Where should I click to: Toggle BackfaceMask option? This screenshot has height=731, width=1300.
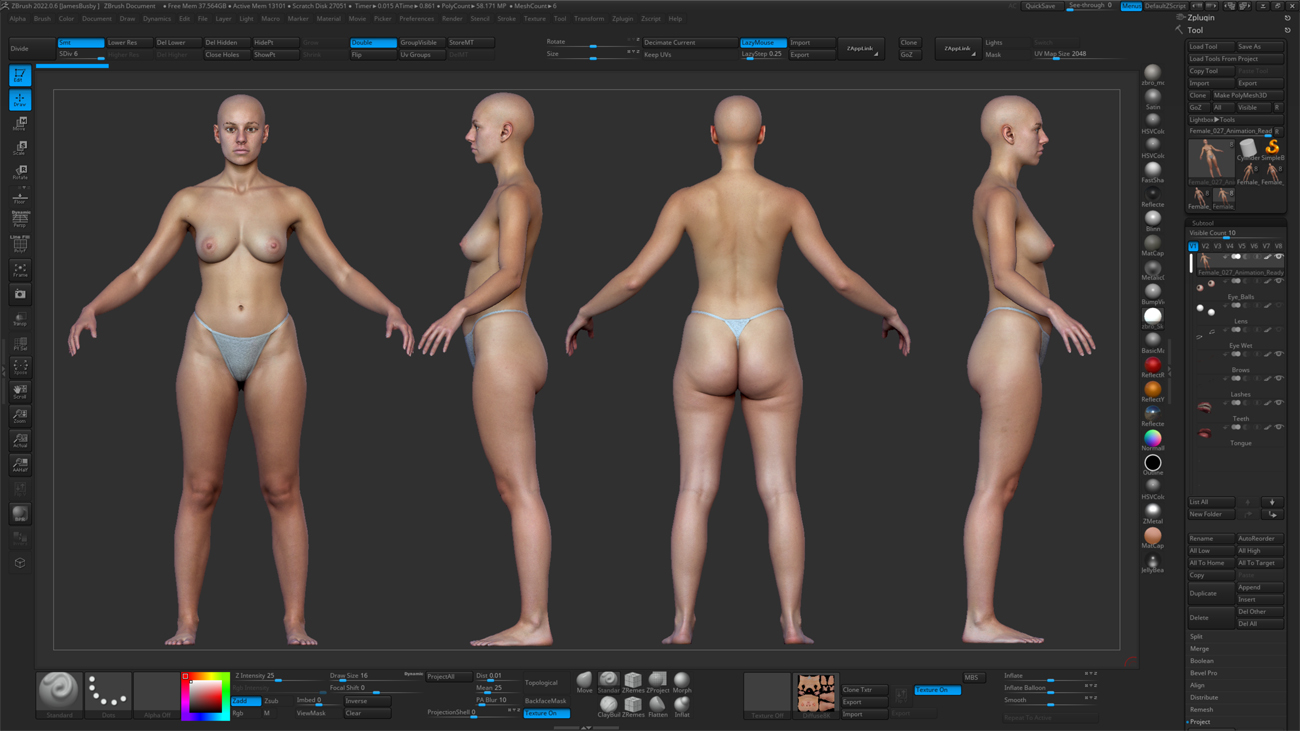coord(546,701)
